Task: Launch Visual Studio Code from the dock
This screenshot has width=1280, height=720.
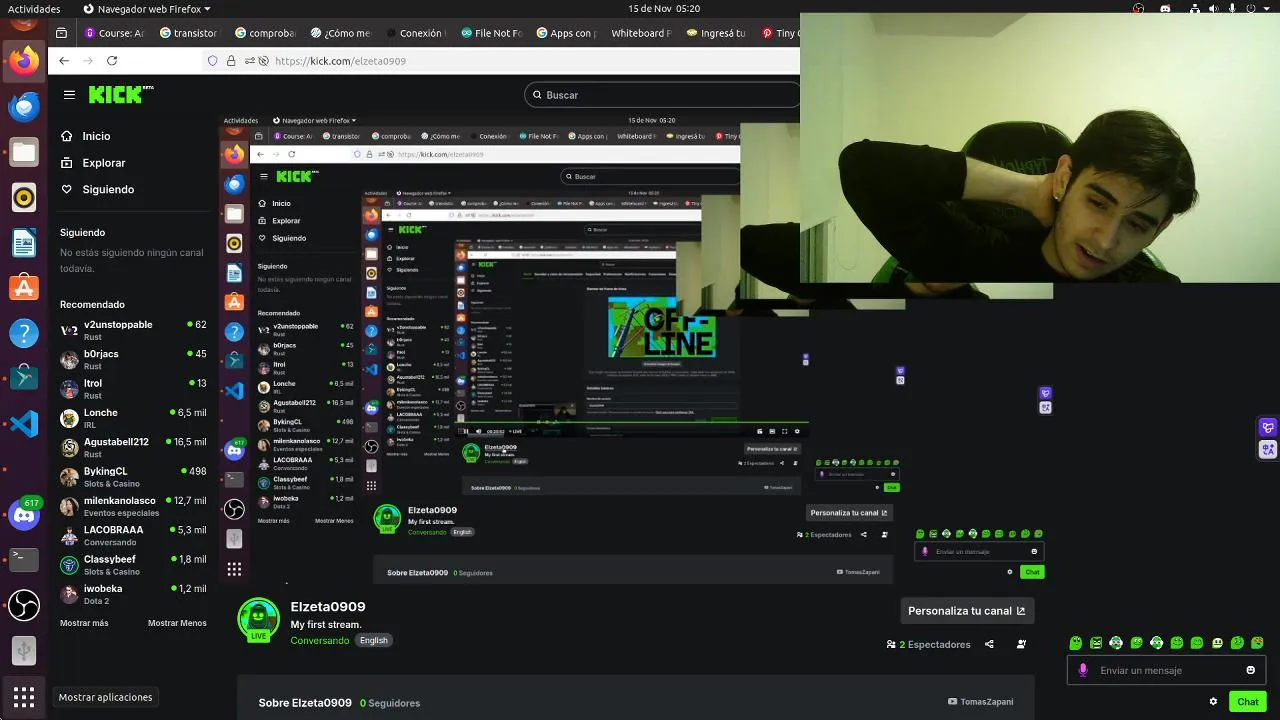Action: coord(24,423)
